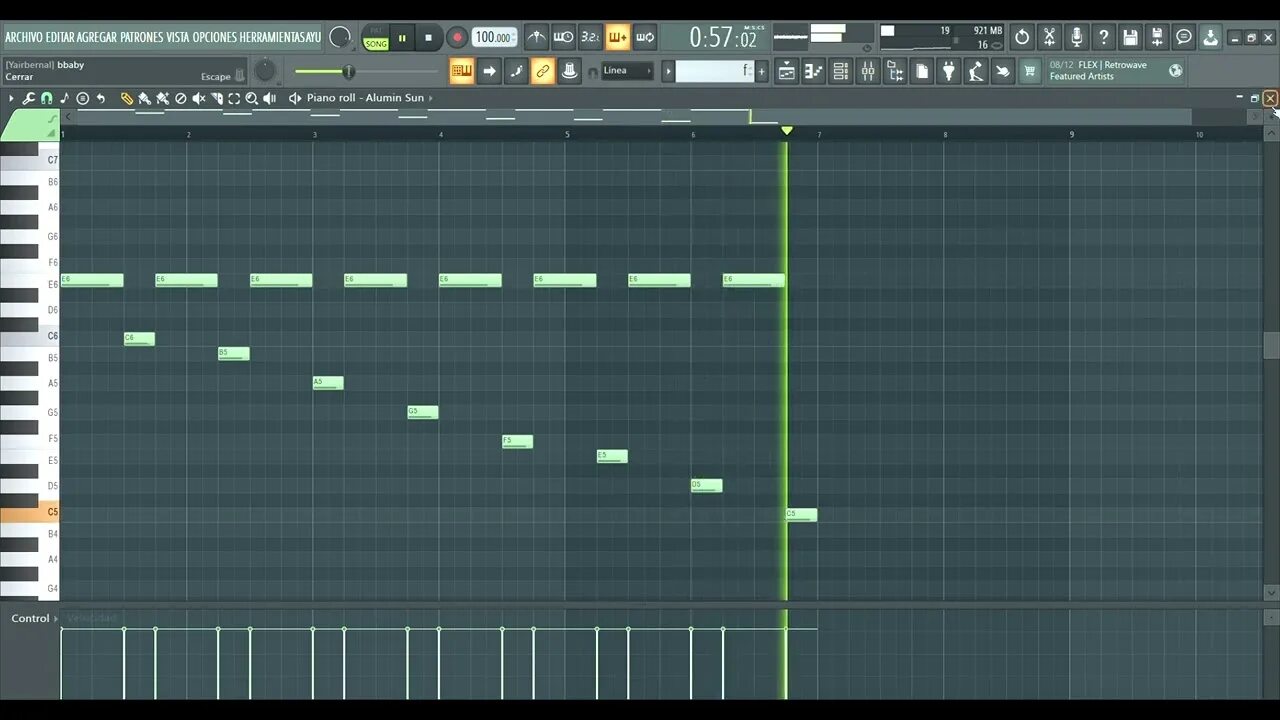Image resolution: width=1280 pixels, height=720 pixels.
Task: Open the undo history icon
Action: coord(1022,38)
